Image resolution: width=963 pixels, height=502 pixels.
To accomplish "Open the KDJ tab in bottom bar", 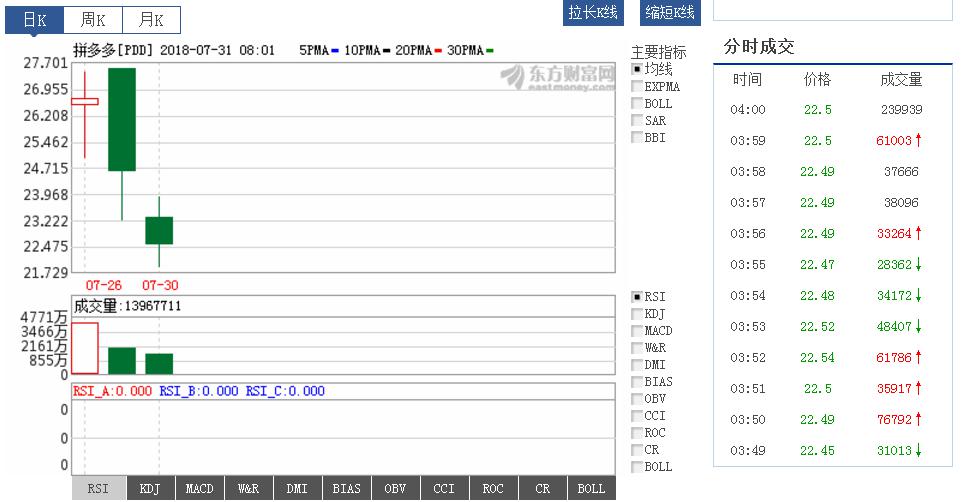I will pyautogui.click(x=150, y=488).
